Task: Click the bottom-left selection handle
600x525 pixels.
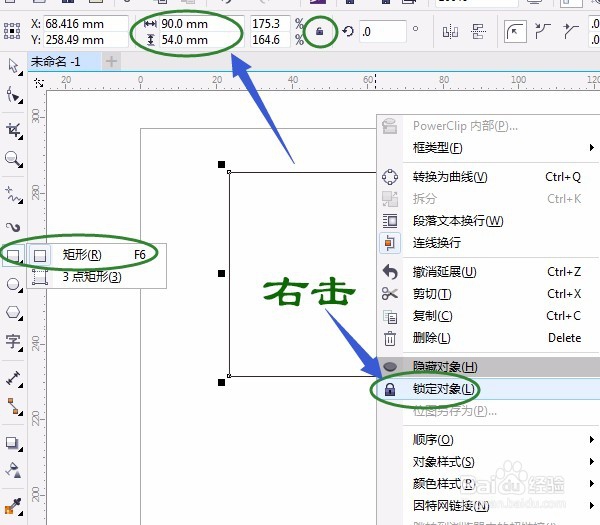Action: click(221, 382)
